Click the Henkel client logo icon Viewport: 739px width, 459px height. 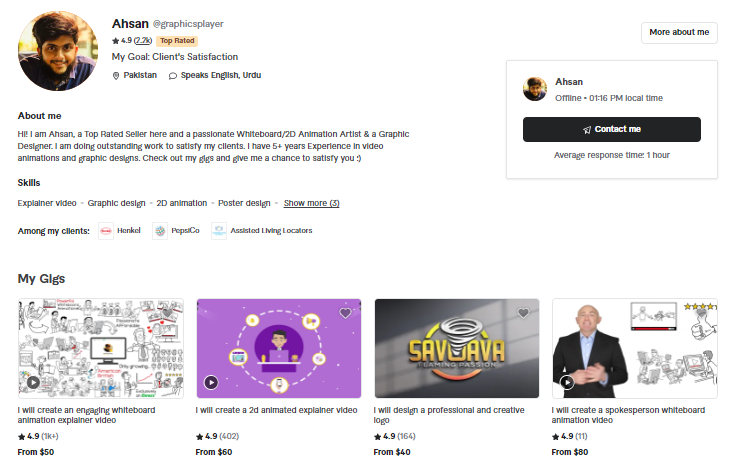tap(106, 231)
